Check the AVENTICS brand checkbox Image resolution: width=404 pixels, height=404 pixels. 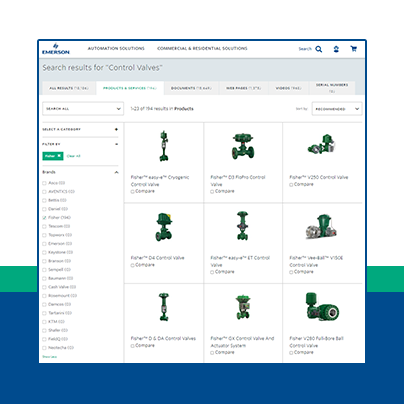(x=44, y=192)
